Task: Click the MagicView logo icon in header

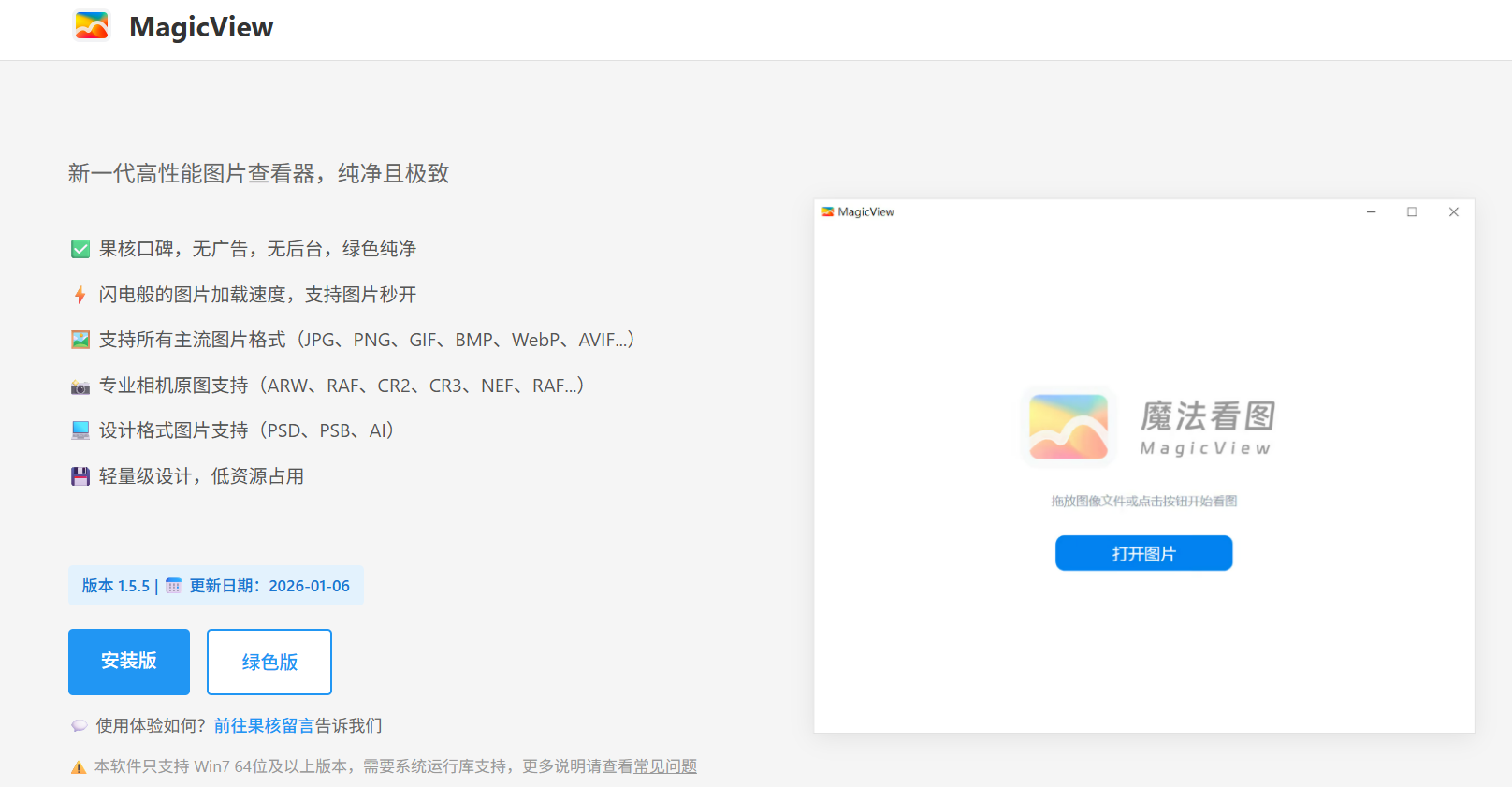Action: 92,26
